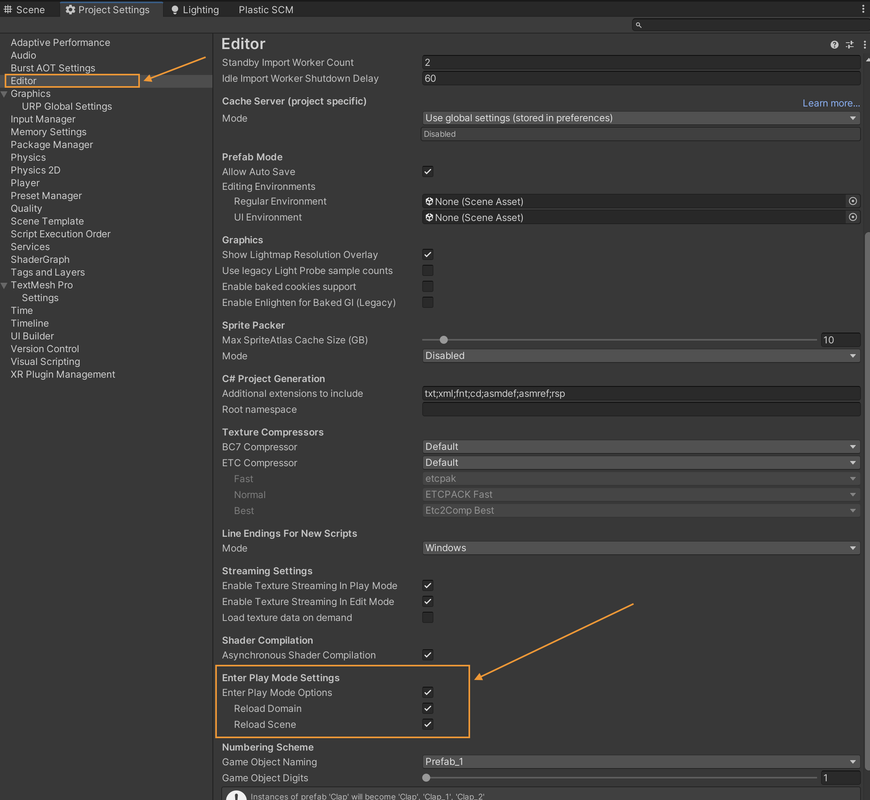This screenshot has width=870, height=800.
Task: Select Adaptive Performance in settings list
Action: (x=60, y=43)
